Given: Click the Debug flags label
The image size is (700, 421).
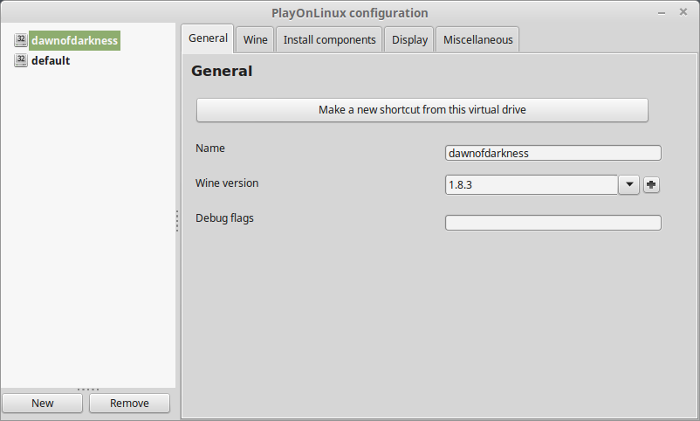Looking at the screenshot, I should [225, 218].
